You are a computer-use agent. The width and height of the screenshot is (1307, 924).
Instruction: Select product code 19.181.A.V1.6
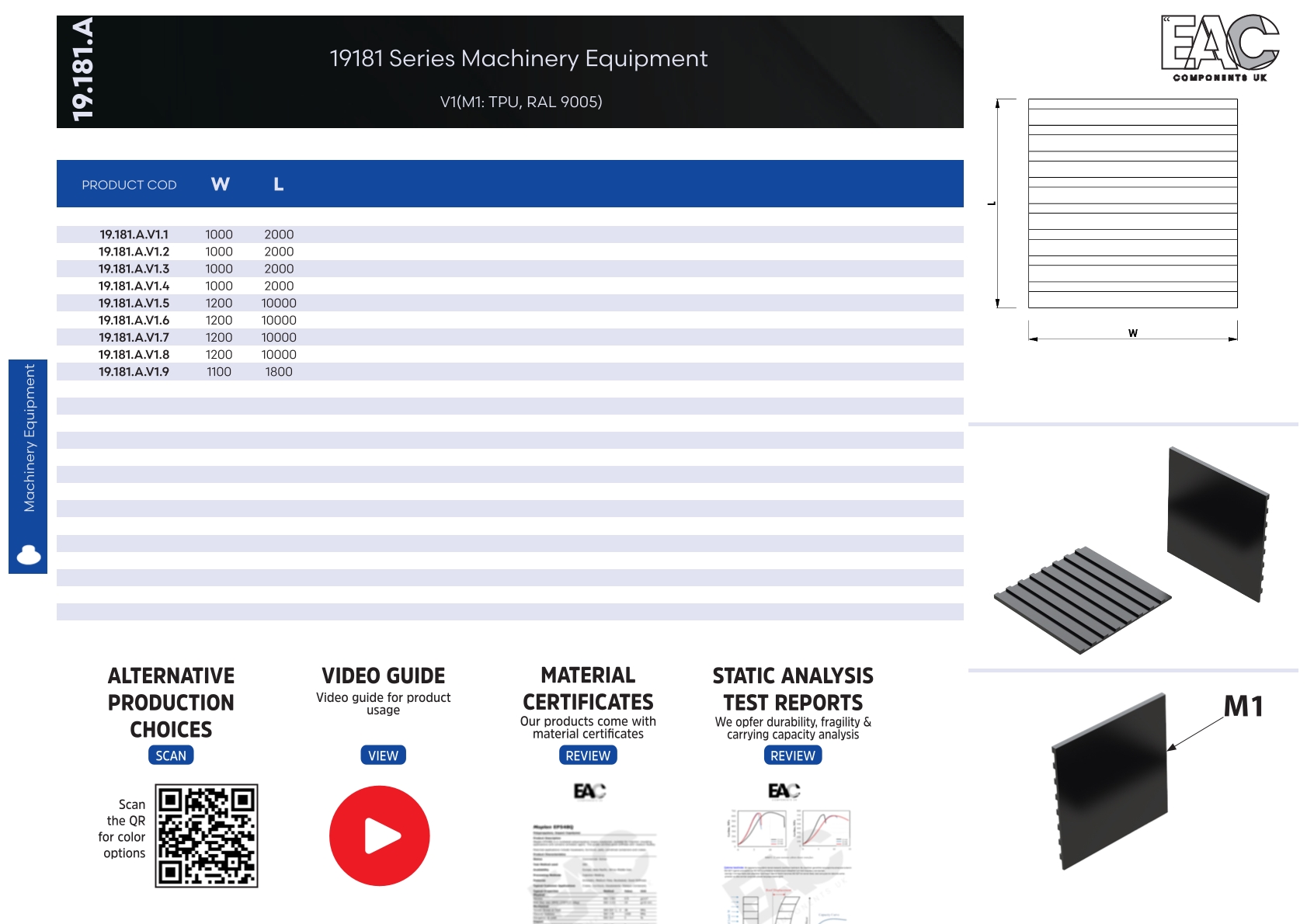[134, 320]
